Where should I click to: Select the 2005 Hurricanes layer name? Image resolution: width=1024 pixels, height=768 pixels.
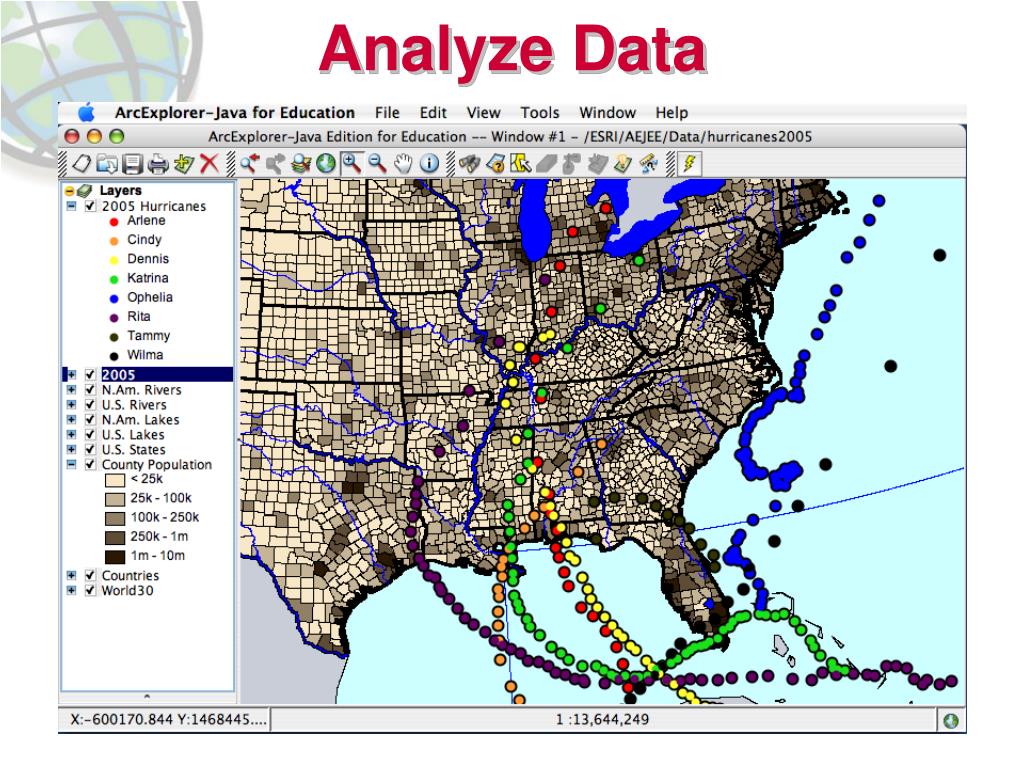[x=153, y=206]
